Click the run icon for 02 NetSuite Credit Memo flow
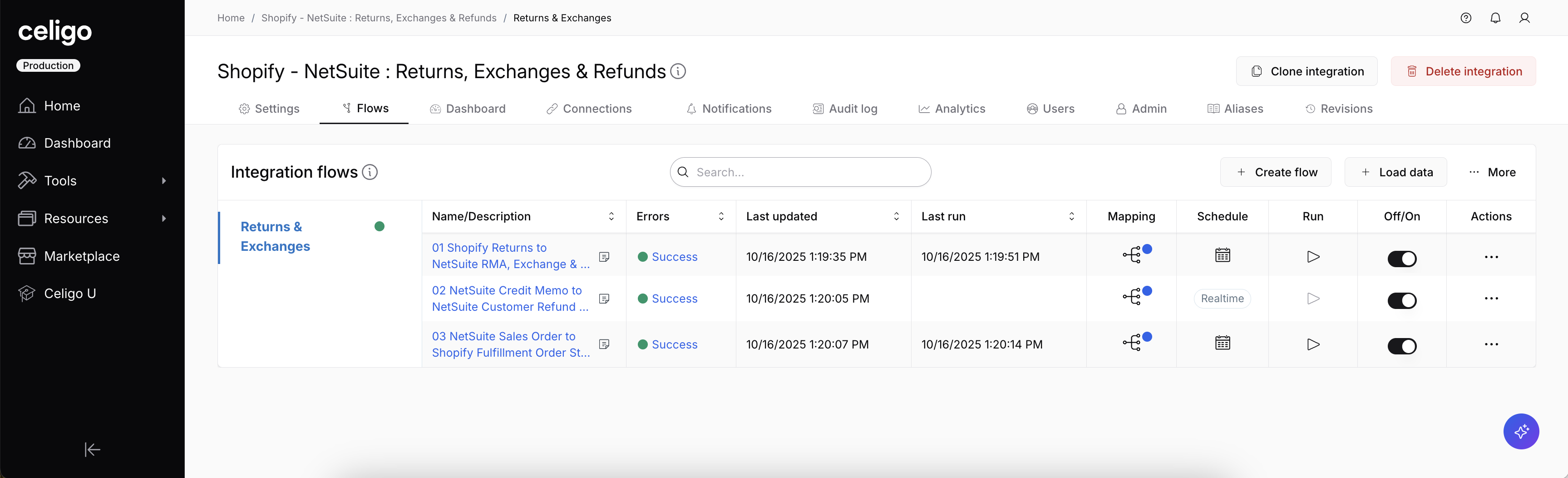 1313,299
